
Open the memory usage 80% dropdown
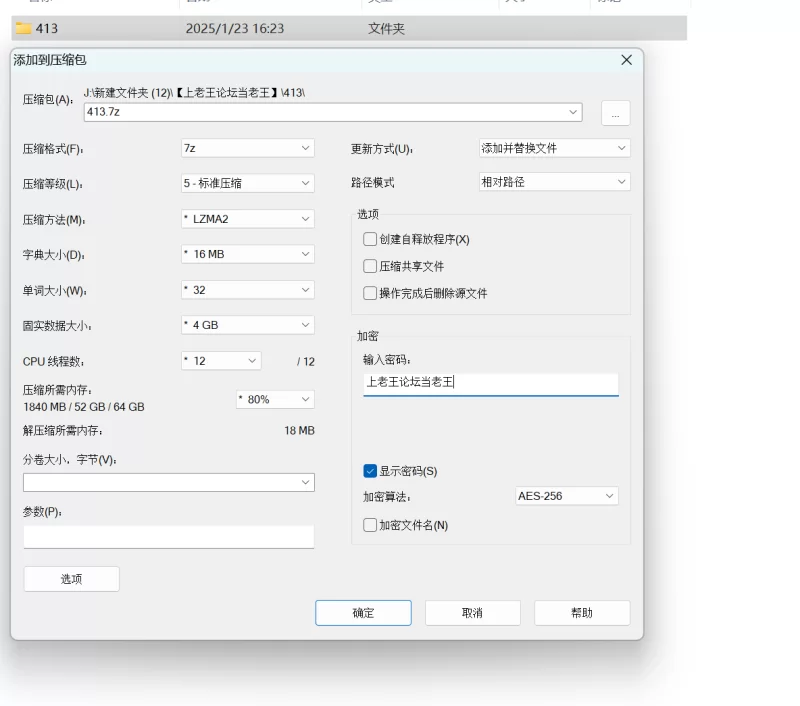(x=276, y=399)
